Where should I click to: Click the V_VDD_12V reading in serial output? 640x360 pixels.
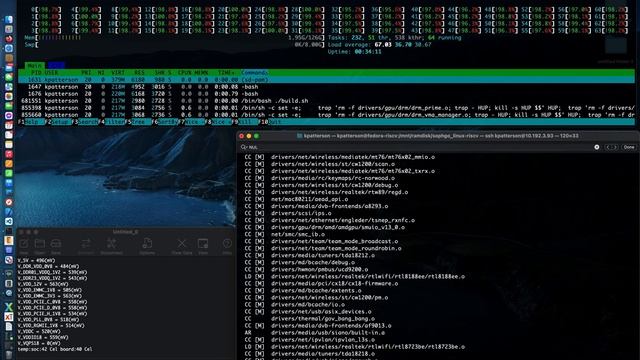pos(43,284)
